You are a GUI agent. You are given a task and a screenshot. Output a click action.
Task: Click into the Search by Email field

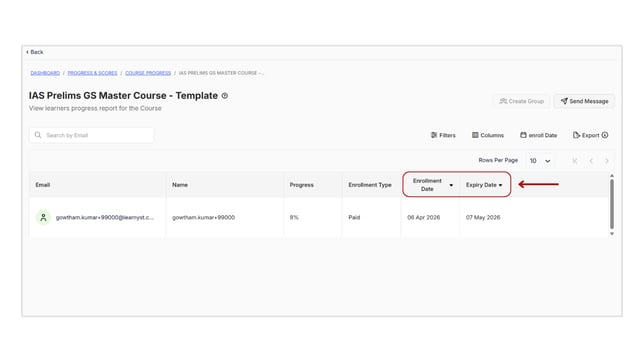point(92,135)
